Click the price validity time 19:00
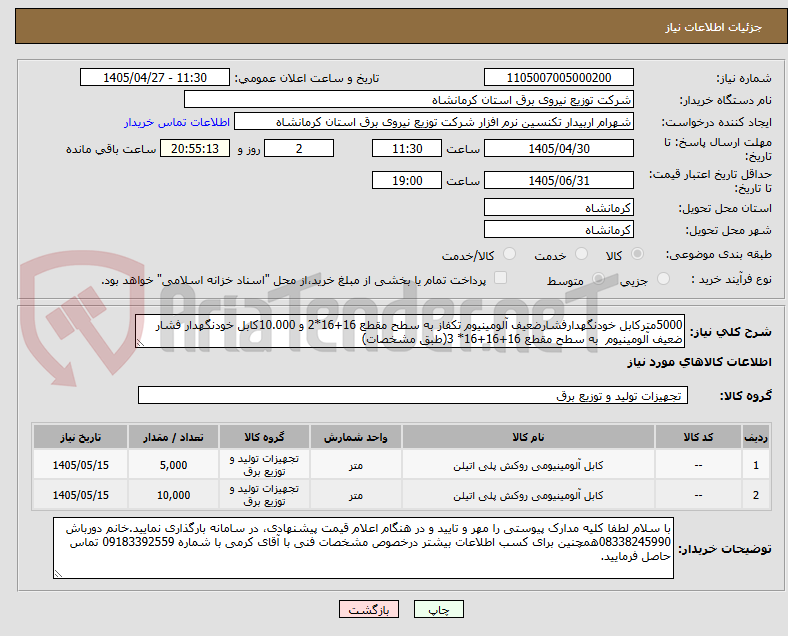This screenshot has width=788, height=636. (x=407, y=180)
